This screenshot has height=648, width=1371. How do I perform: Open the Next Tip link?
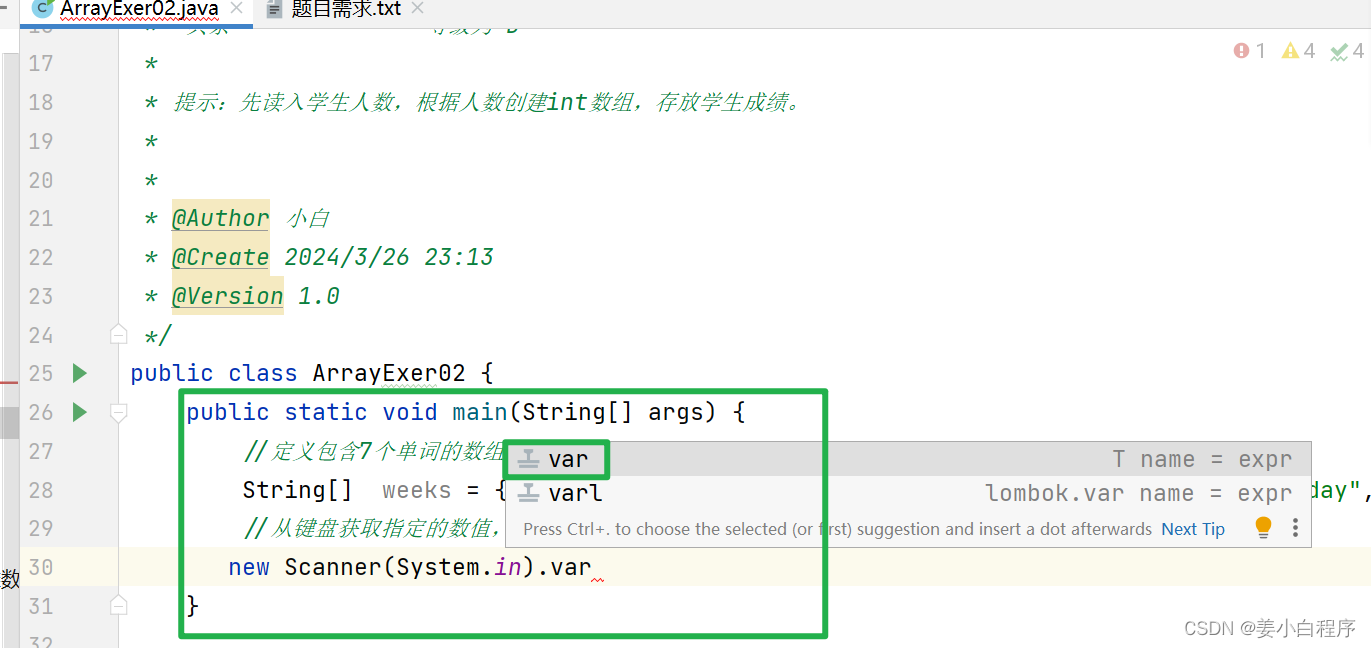(1193, 529)
